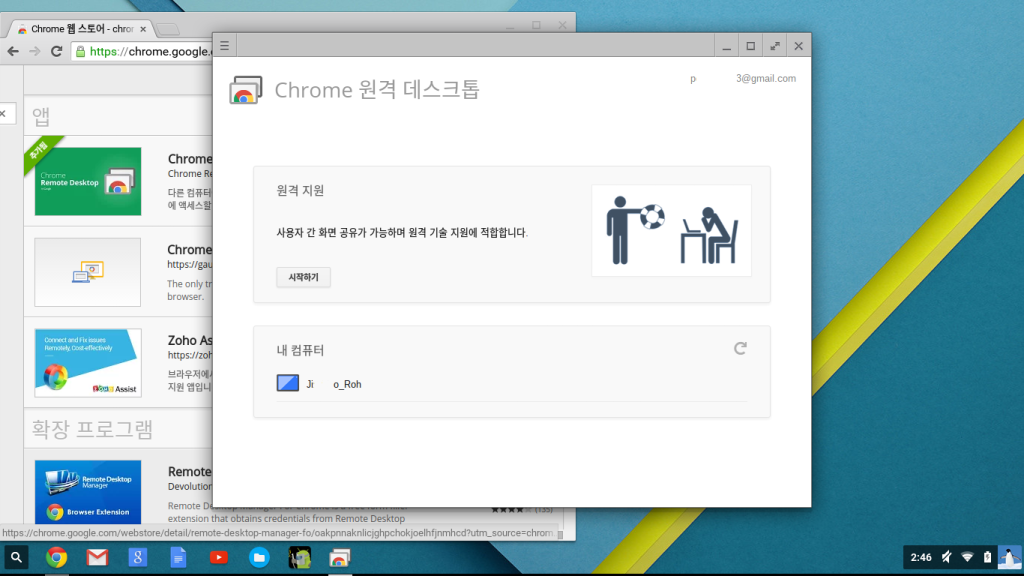Open the Zoho Assist thumbnail

coord(88,363)
